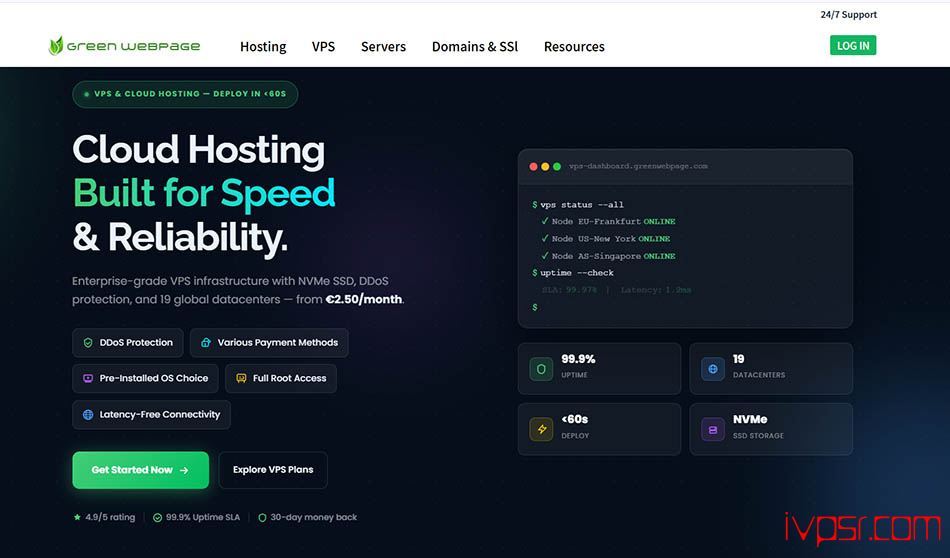Click the globe icon in the datacenters card
Image resolution: width=950 pixels, height=558 pixels.
tap(713, 368)
